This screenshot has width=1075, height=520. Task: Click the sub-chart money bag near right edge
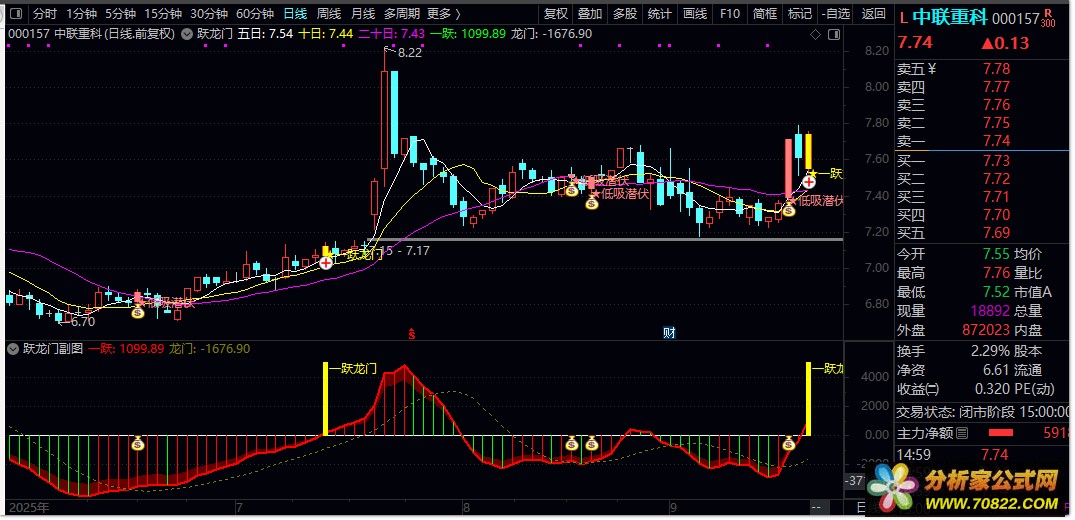point(788,444)
